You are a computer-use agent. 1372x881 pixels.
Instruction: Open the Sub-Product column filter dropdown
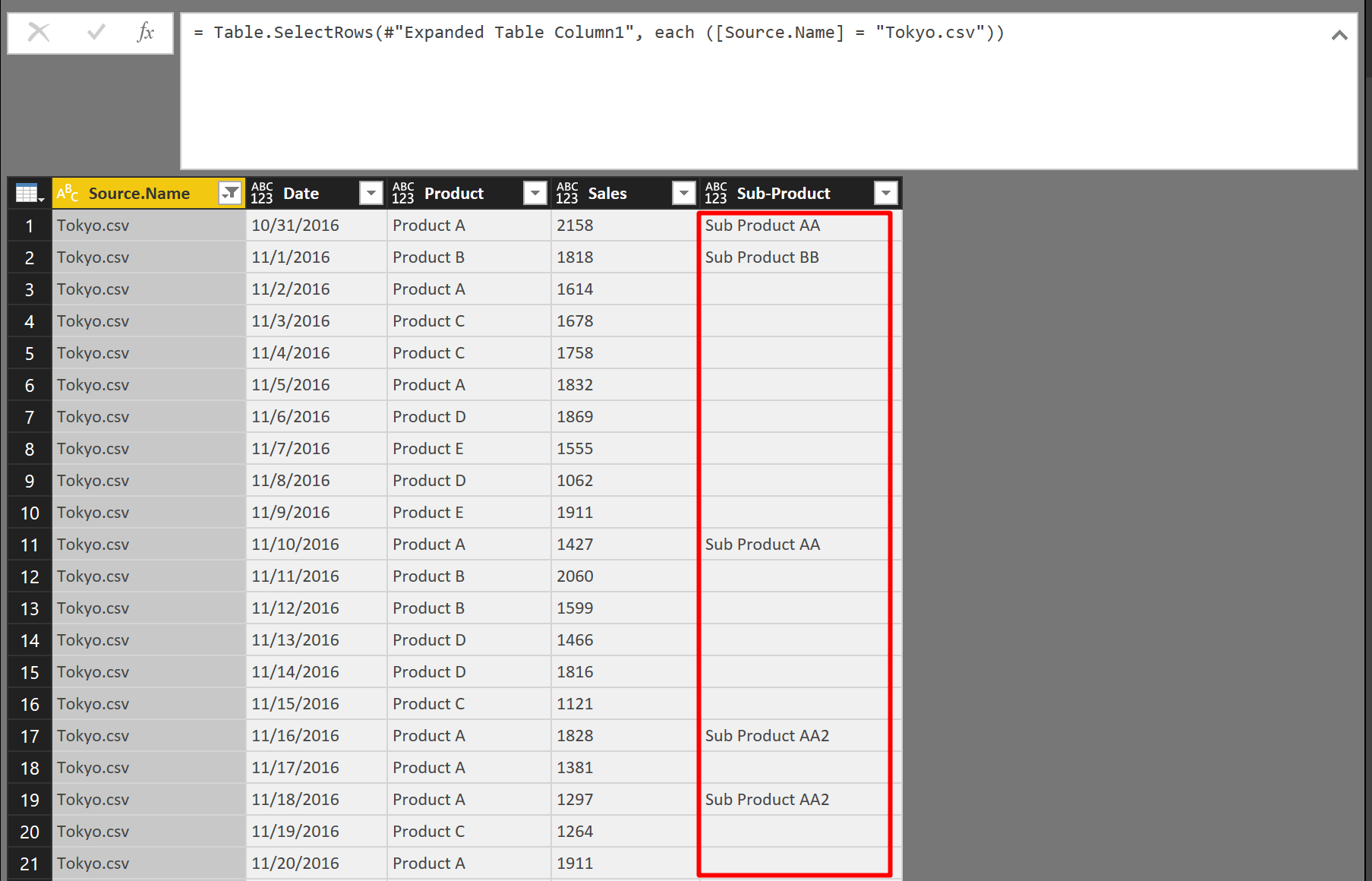click(x=885, y=193)
